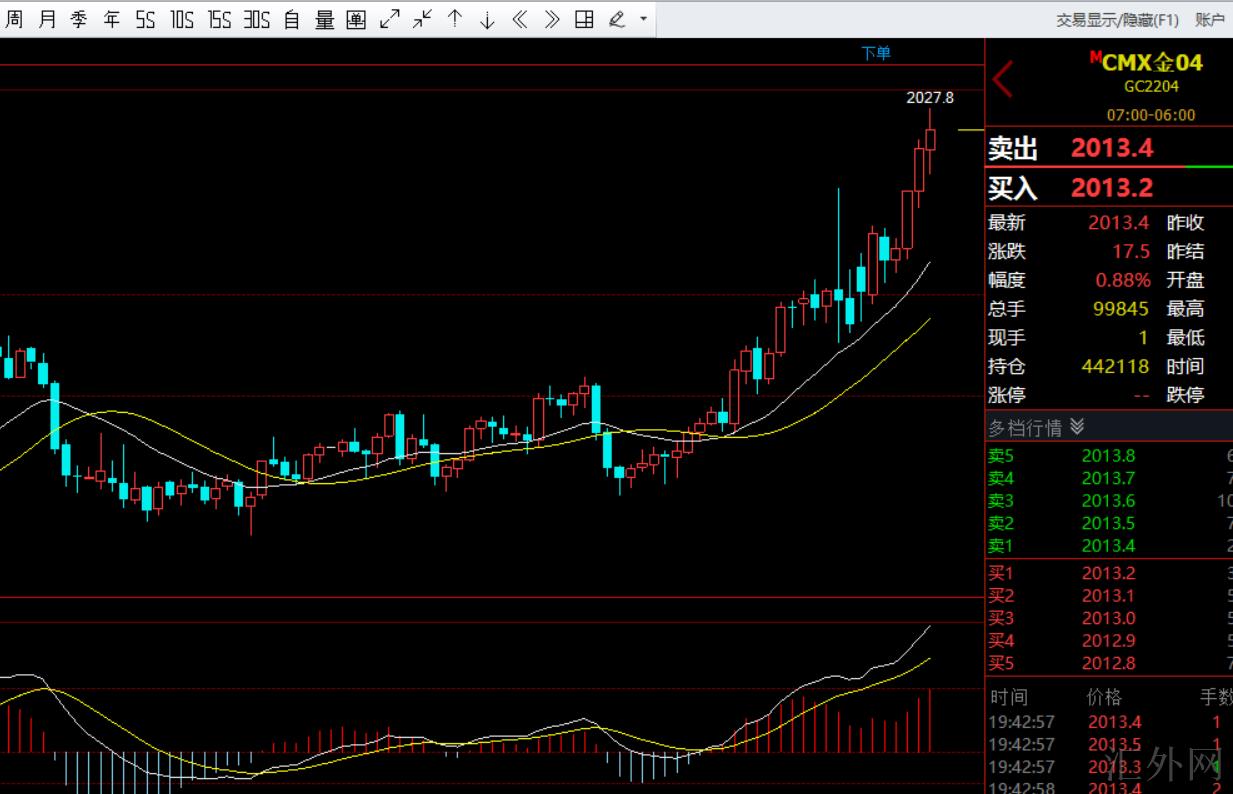Expand the 多档行情 depth quotes chevron
1233x794 pixels.
point(1077,427)
